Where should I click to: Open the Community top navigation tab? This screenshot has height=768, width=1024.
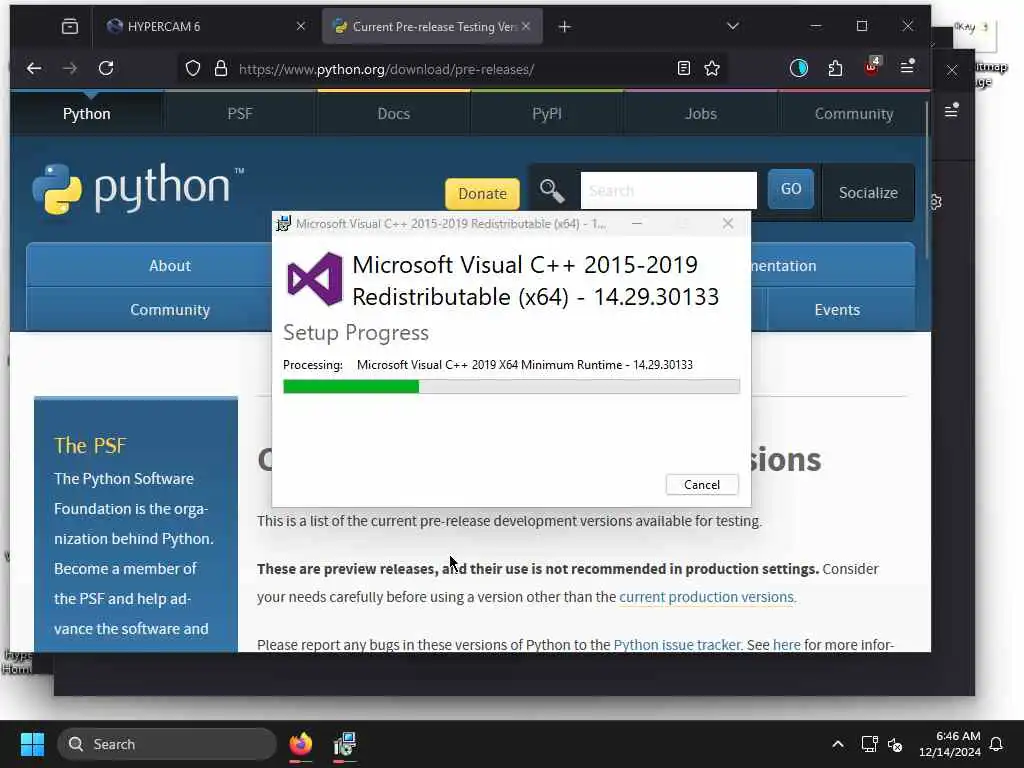pyautogui.click(x=854, y=114)
